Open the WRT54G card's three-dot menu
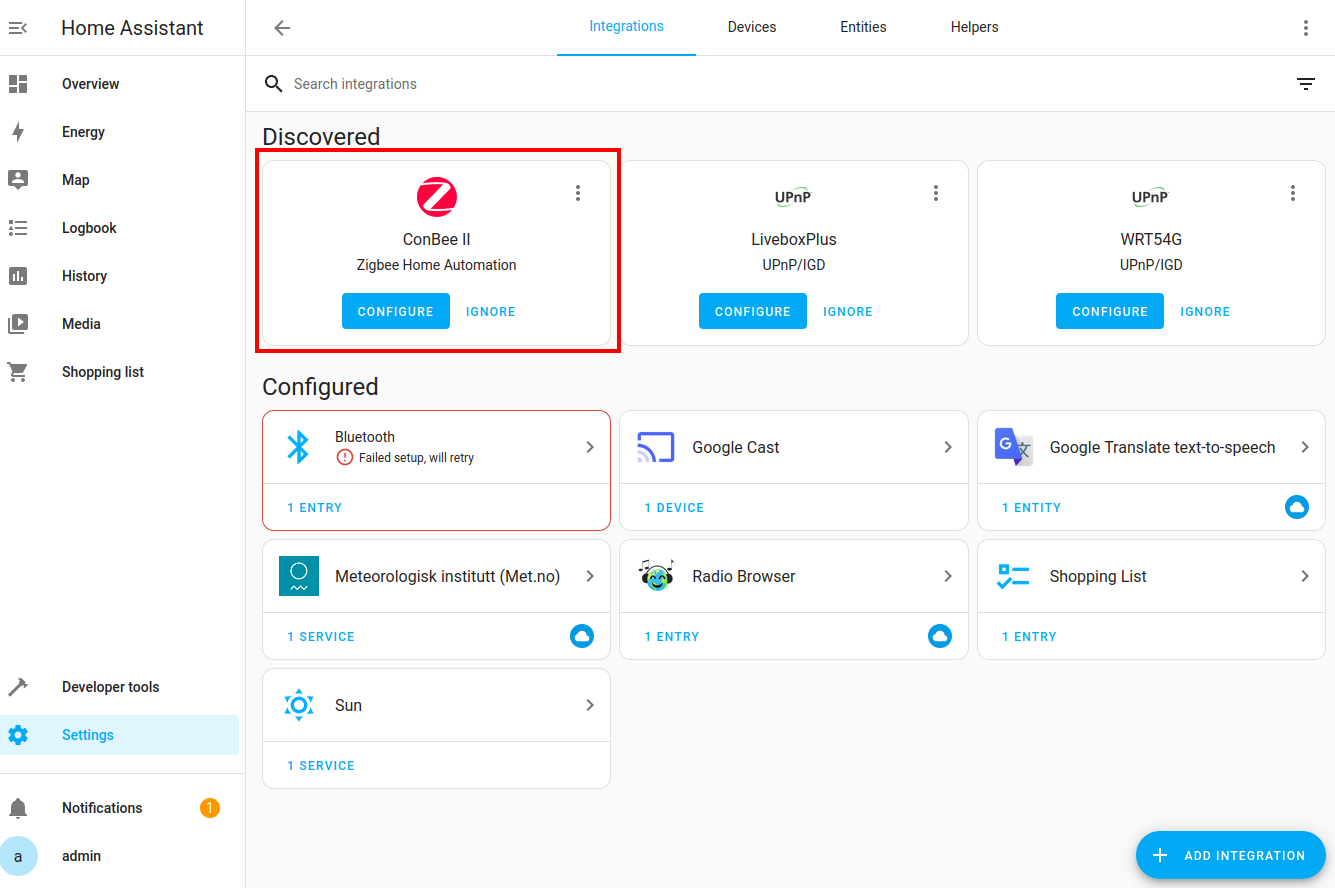 [x=1292, y=193]
